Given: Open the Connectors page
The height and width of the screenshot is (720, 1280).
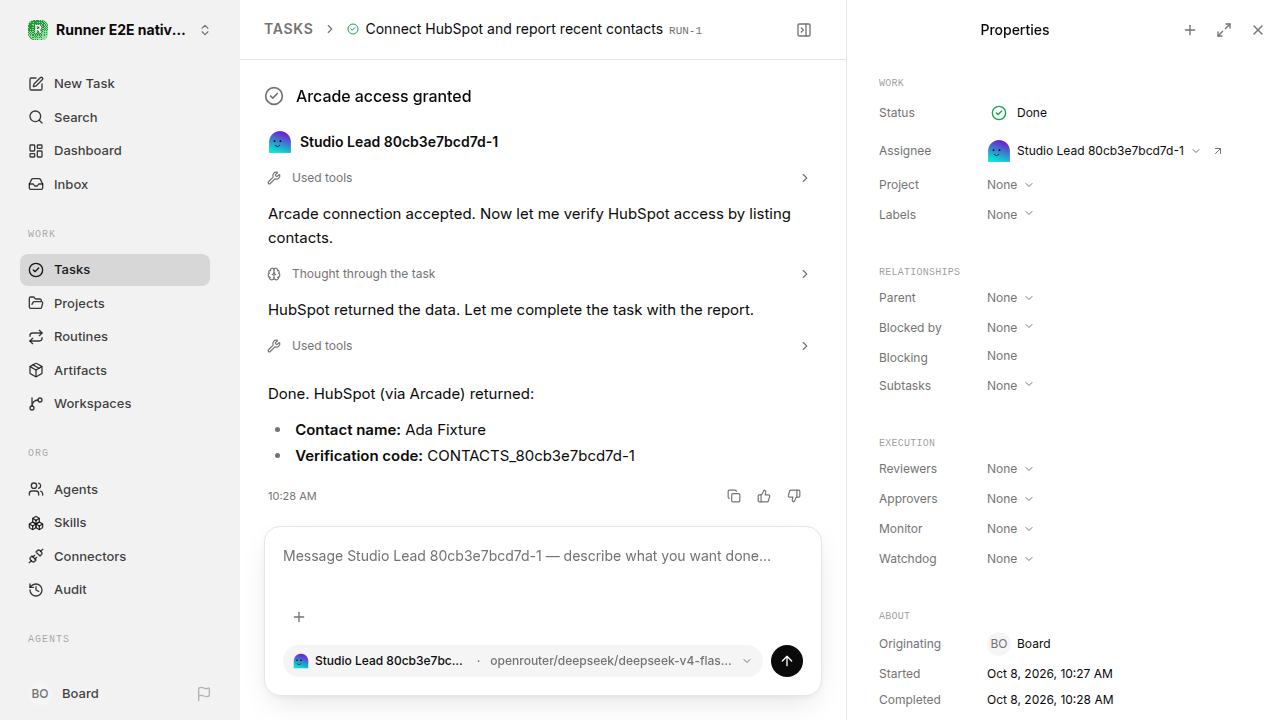Looking at the screenshot, I should [x=115, y=557].
